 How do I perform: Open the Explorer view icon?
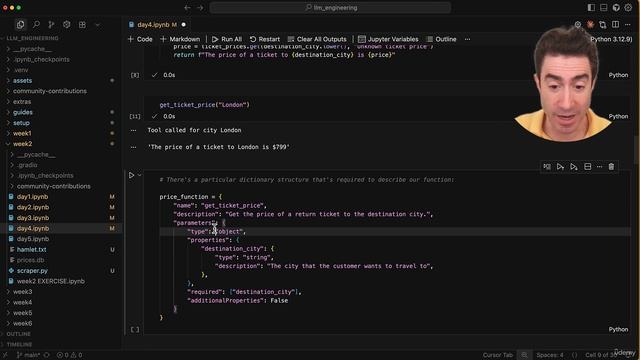coord(20,24)
